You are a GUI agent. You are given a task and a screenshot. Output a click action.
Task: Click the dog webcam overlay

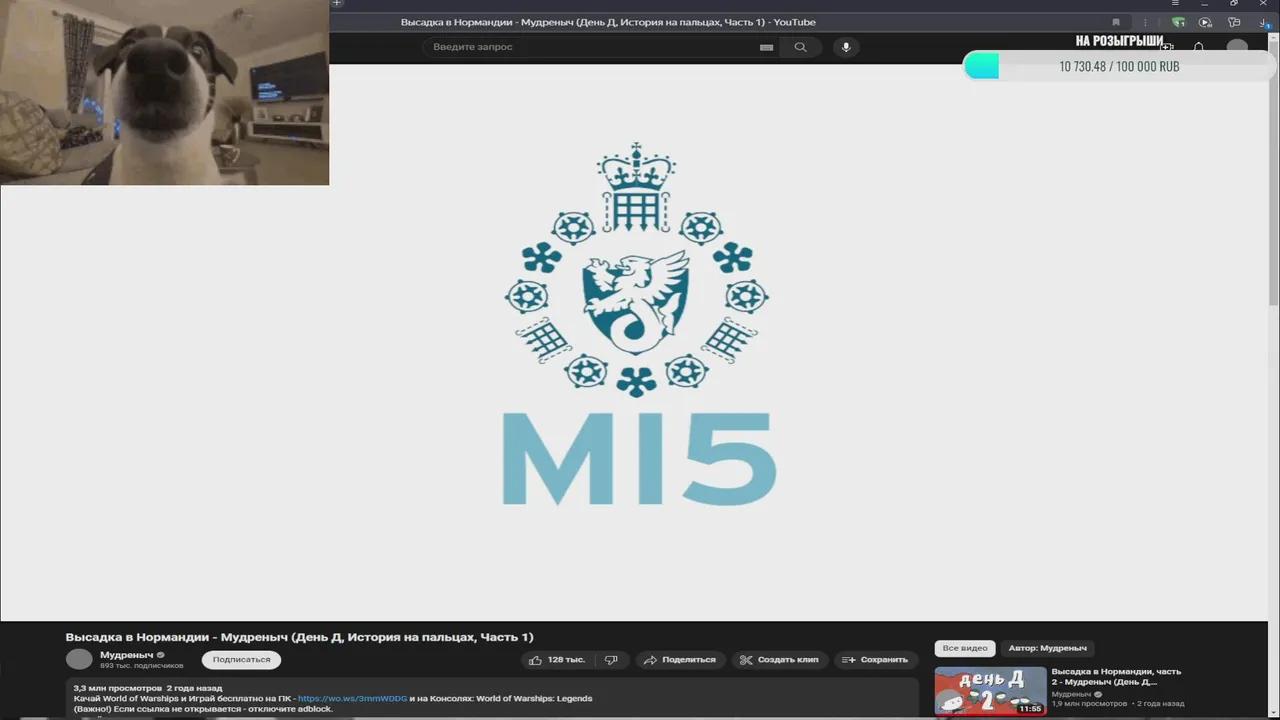tap(164, 92)
